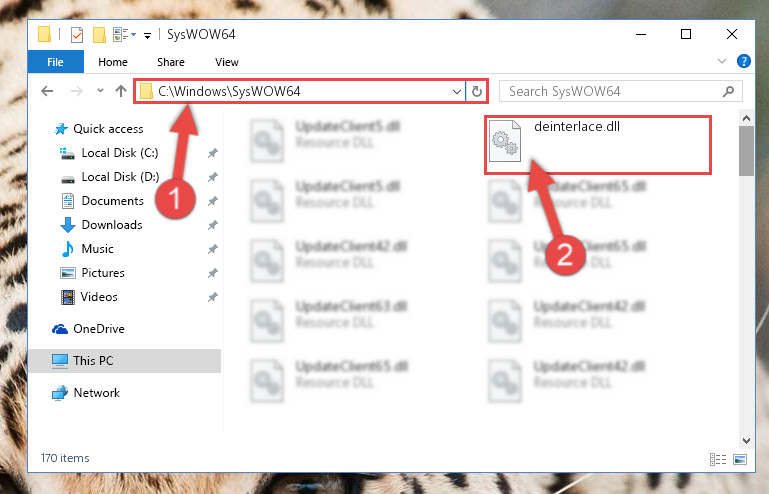Select Local Disk (C:) in sidebar
This screenshot has width=769, height=494.
120,153
